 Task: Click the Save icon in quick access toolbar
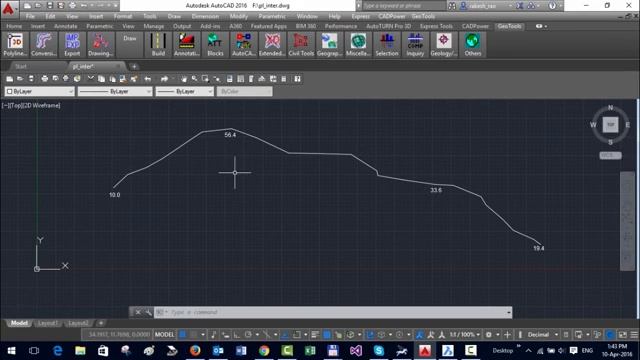49,6
